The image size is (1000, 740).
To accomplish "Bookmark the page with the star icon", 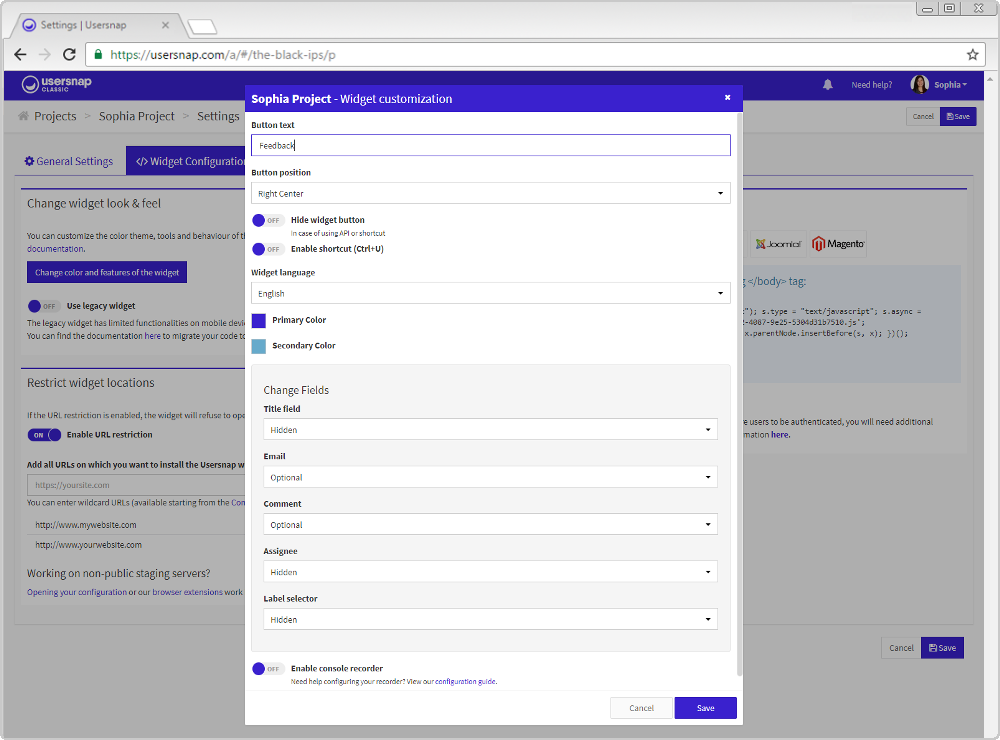I will (972, 55).
